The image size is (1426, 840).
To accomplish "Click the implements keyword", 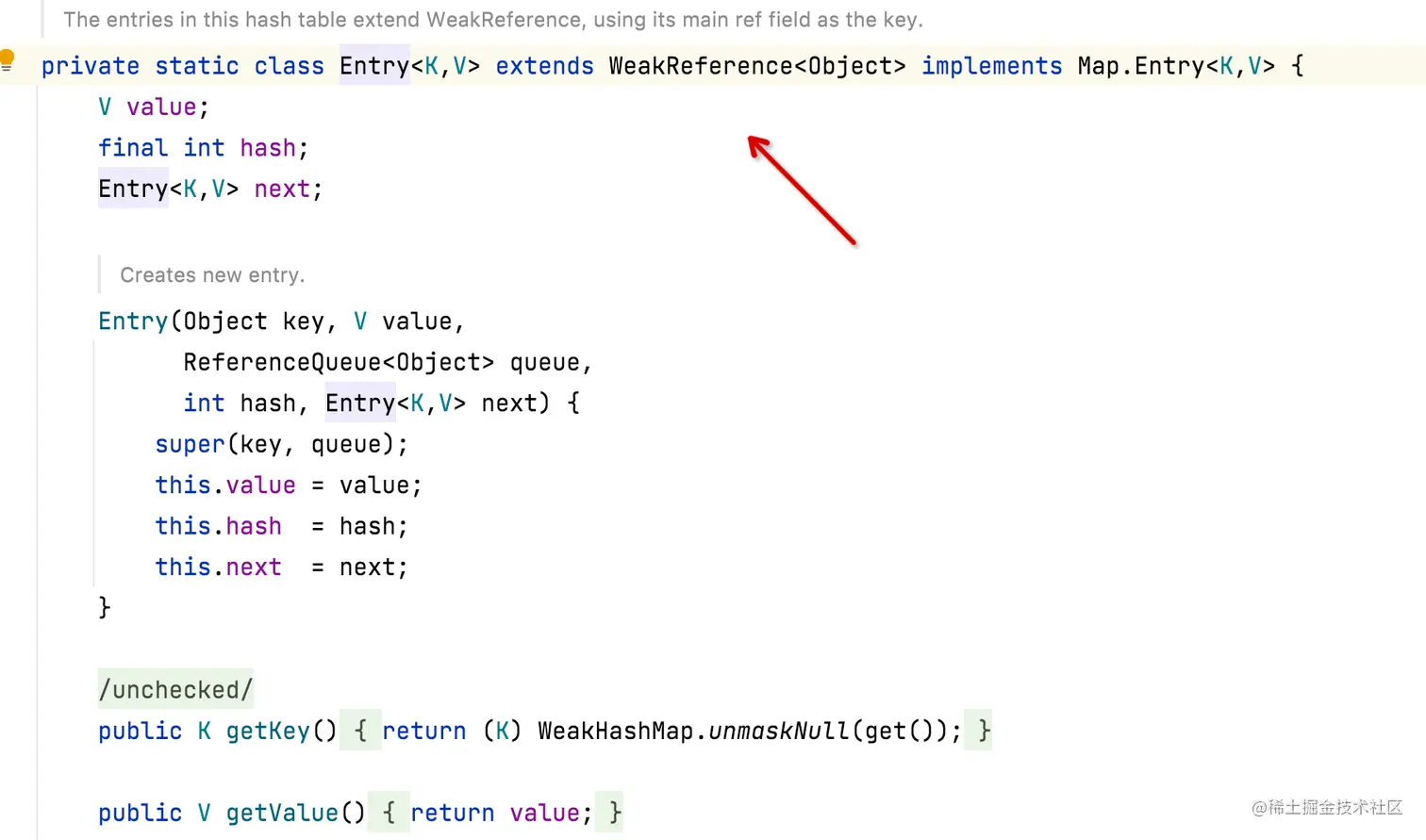I will 991,66.
